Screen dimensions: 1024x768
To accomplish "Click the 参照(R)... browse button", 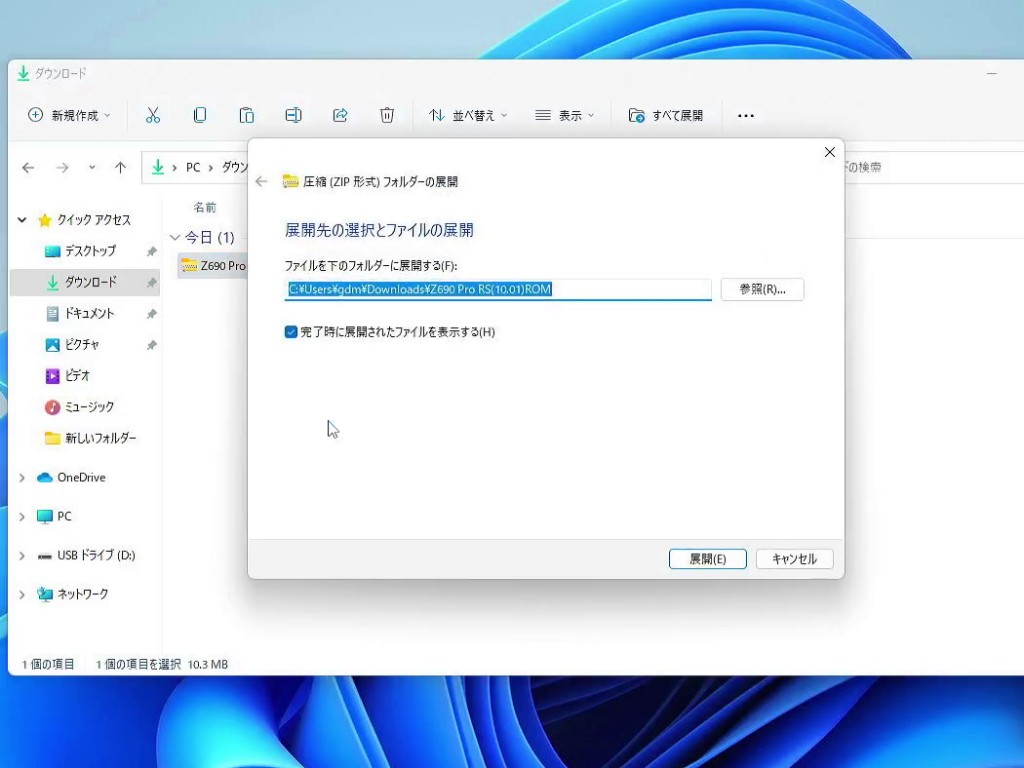I will [762, 289].
